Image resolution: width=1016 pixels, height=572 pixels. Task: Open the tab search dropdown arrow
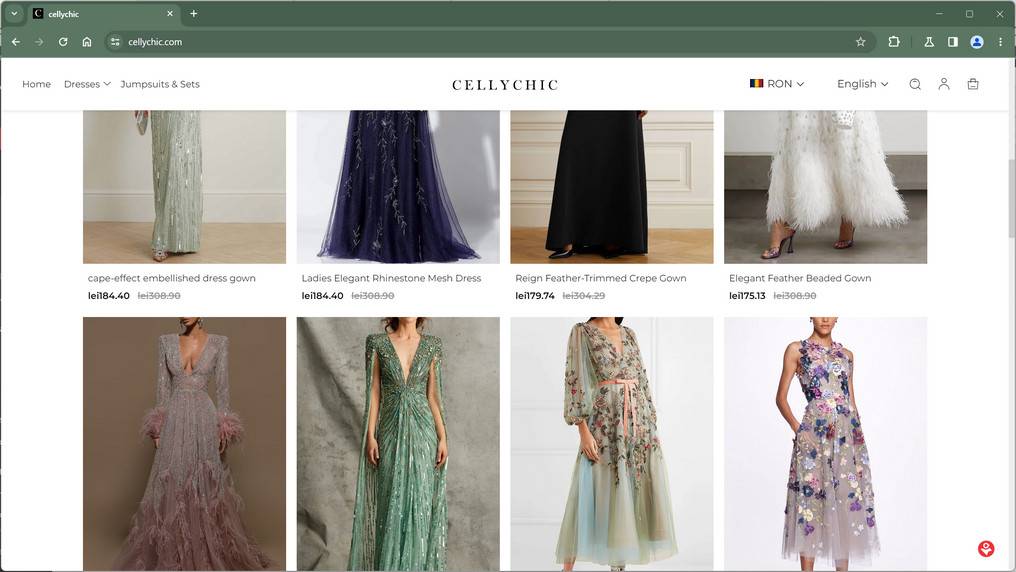[14, 13]
